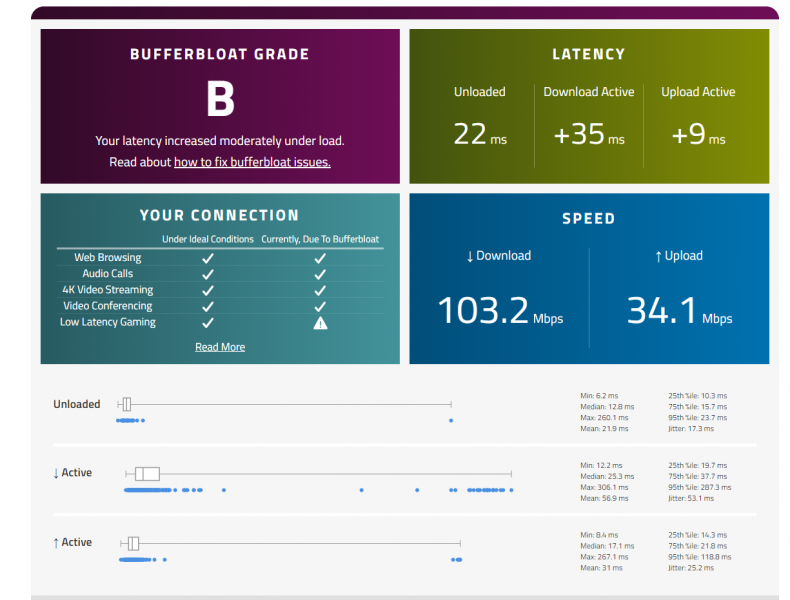Click the box in the Download Active box plot
Image resolution: width=790 pixels, height=600 pixels.
(x=148, y=474)
